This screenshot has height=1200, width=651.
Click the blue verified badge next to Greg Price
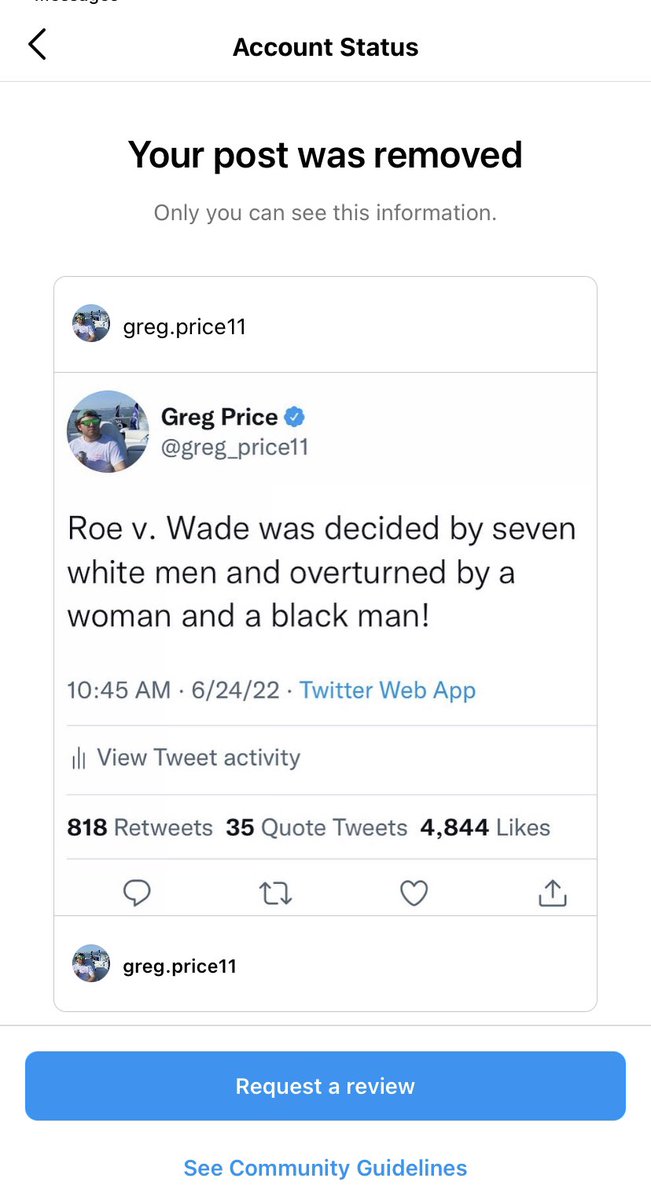click(293, 417)
